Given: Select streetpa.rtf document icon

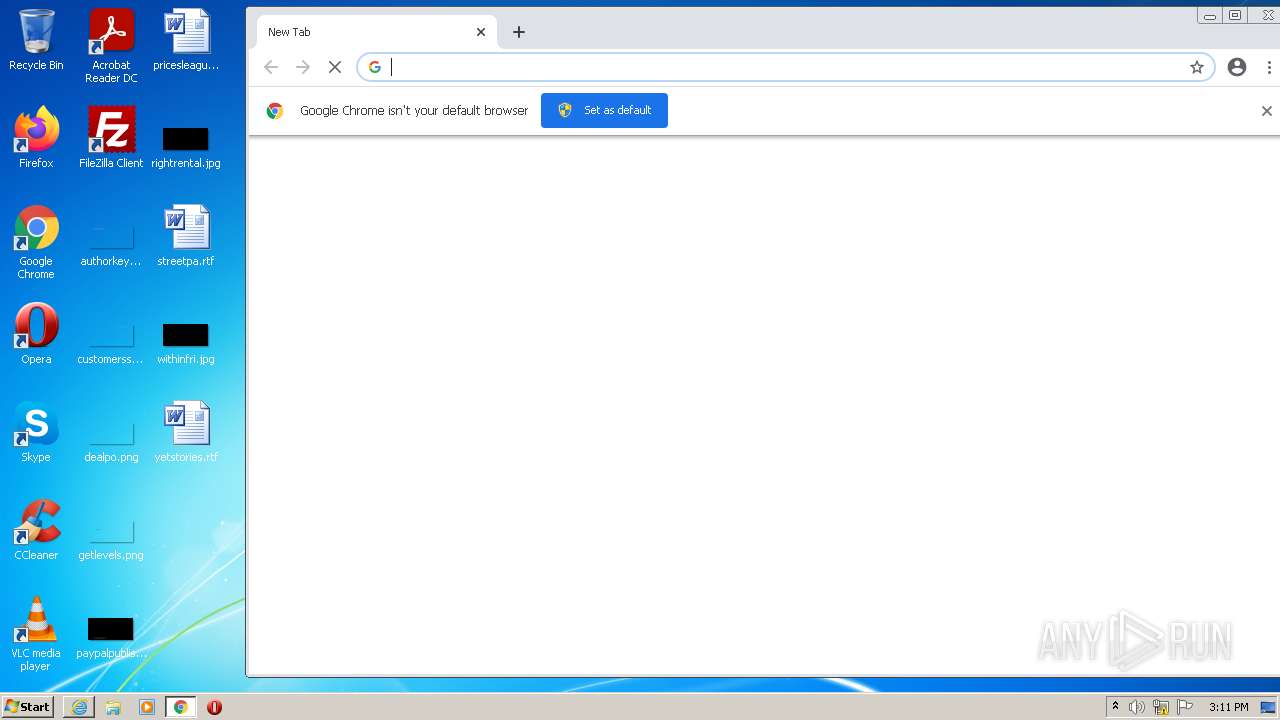Looking at the screenshot, I should pyautogui.click(x=186, y=236).
